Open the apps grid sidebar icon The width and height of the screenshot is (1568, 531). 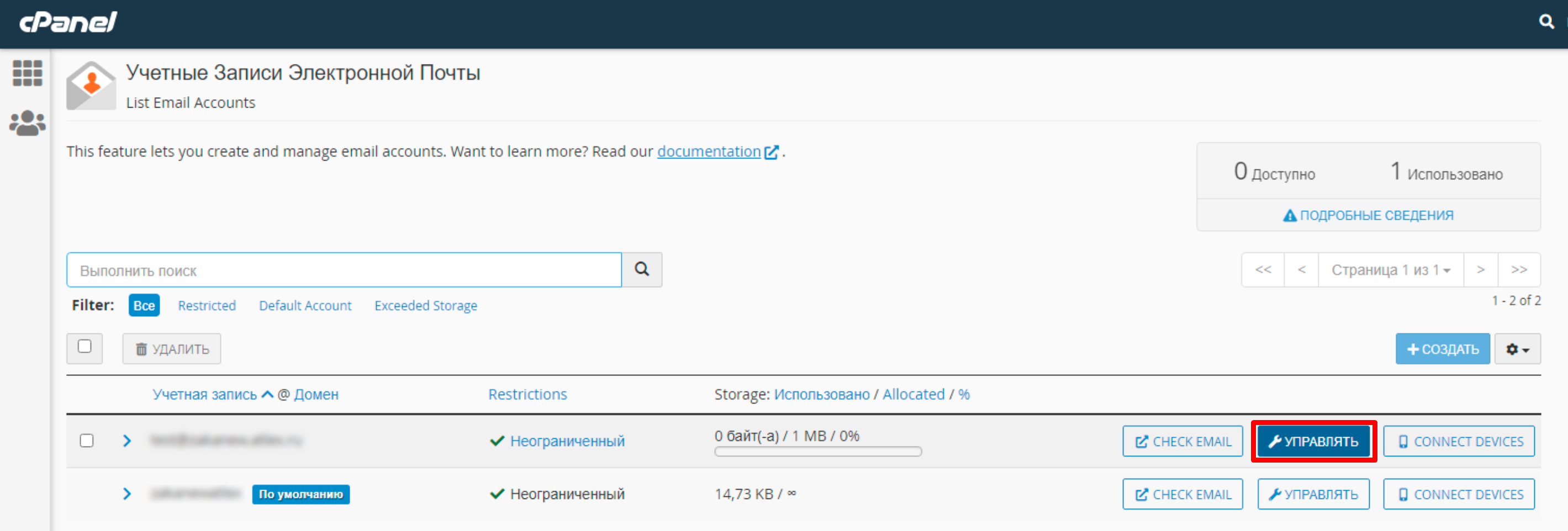click(x=28, y=73)
